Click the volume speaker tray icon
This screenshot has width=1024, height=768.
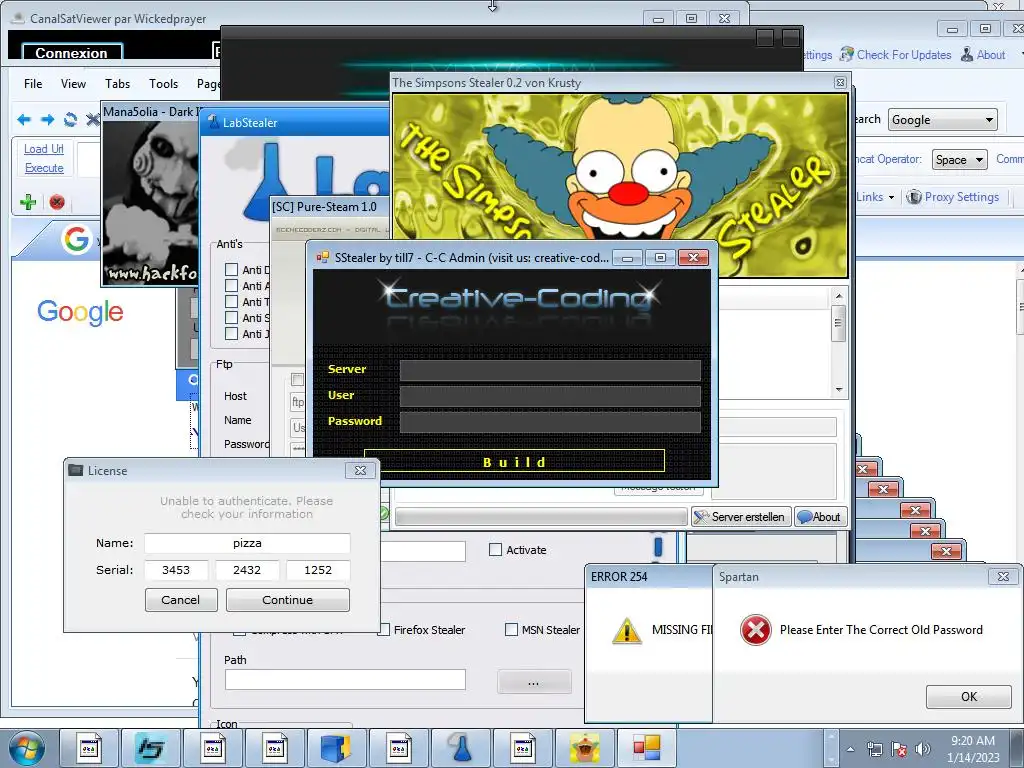coord(923,750)
